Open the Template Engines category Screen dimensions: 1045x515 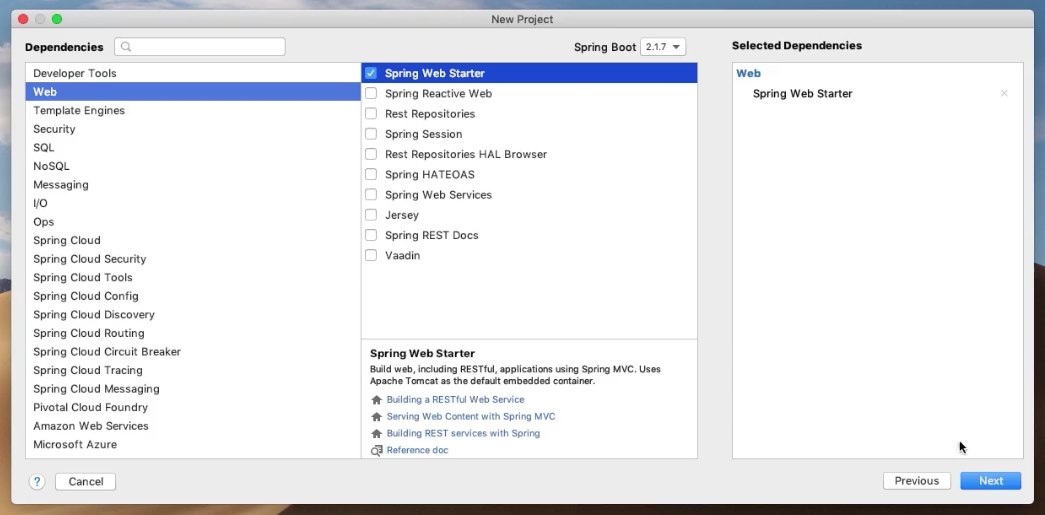193,111
